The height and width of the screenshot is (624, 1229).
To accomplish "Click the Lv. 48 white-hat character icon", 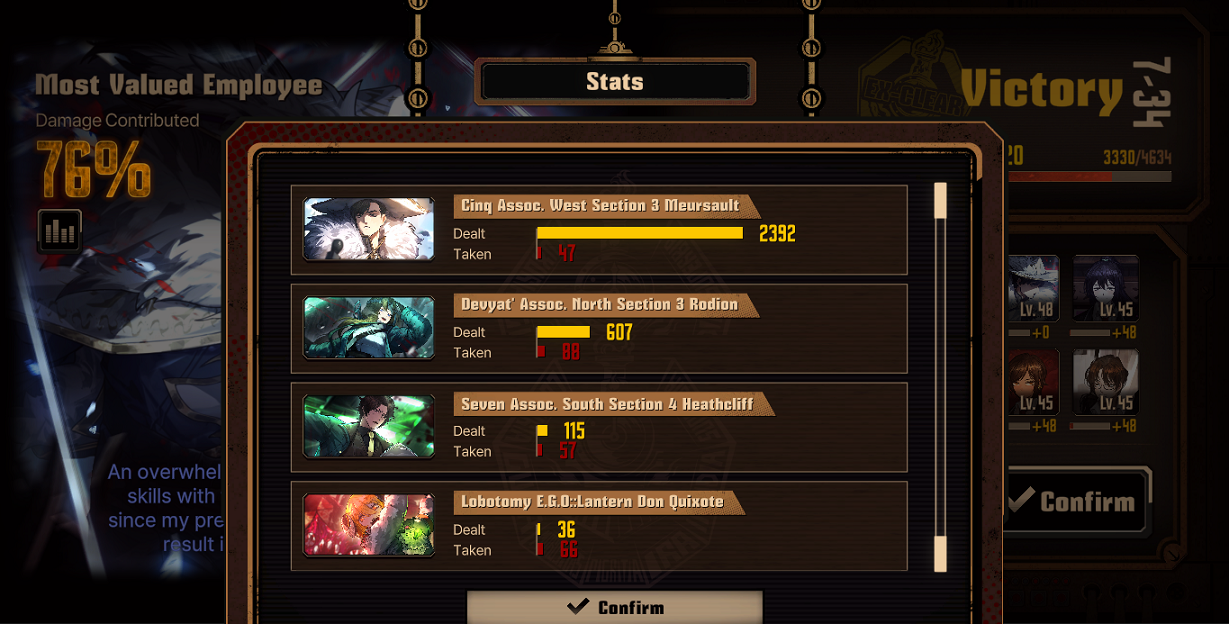I will pyautogui.click(x=1032, y=288).
